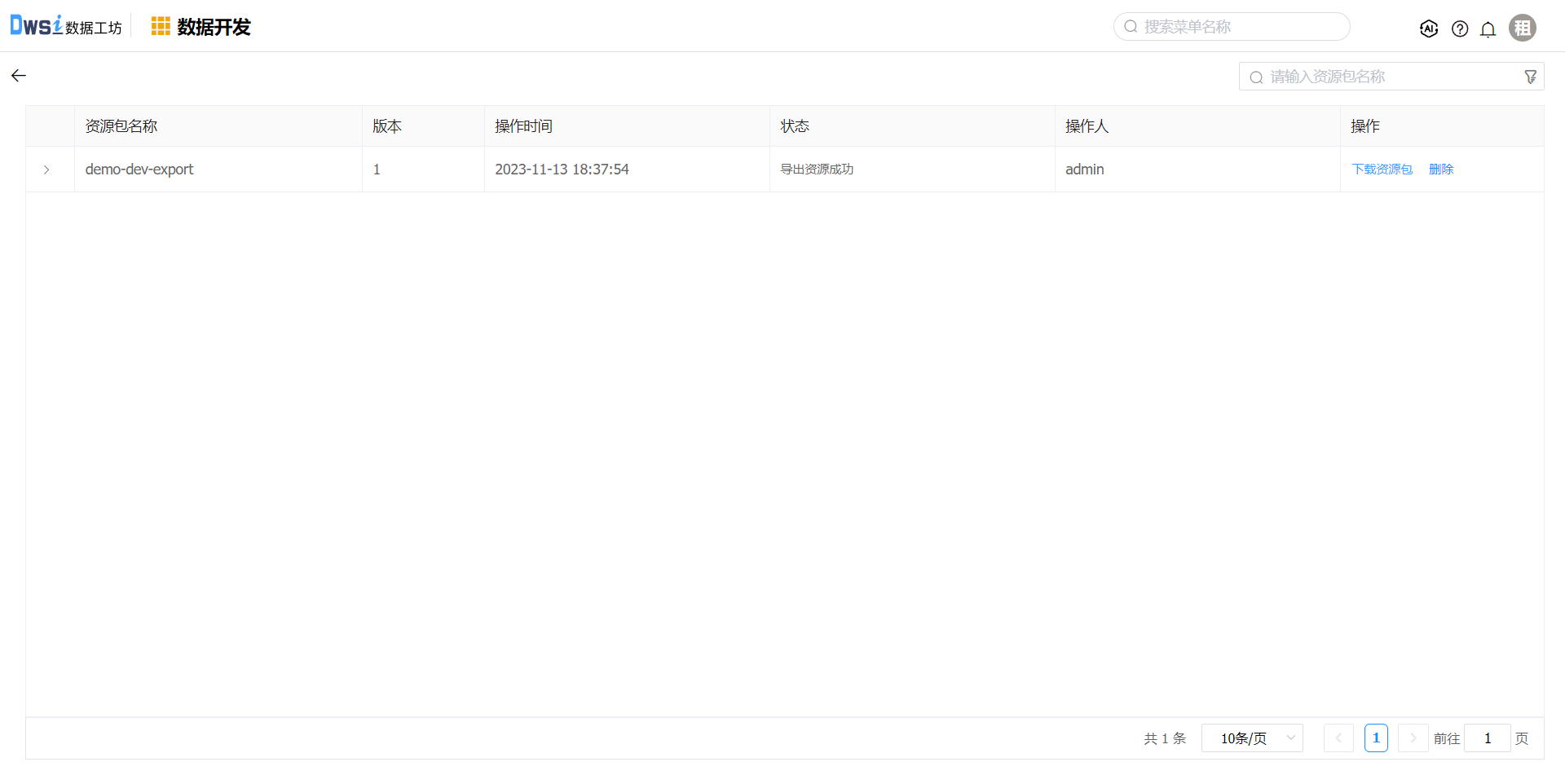Open the 10条/页 page size dropdown
The image size is (1565, 784).
coord(1252,738)
